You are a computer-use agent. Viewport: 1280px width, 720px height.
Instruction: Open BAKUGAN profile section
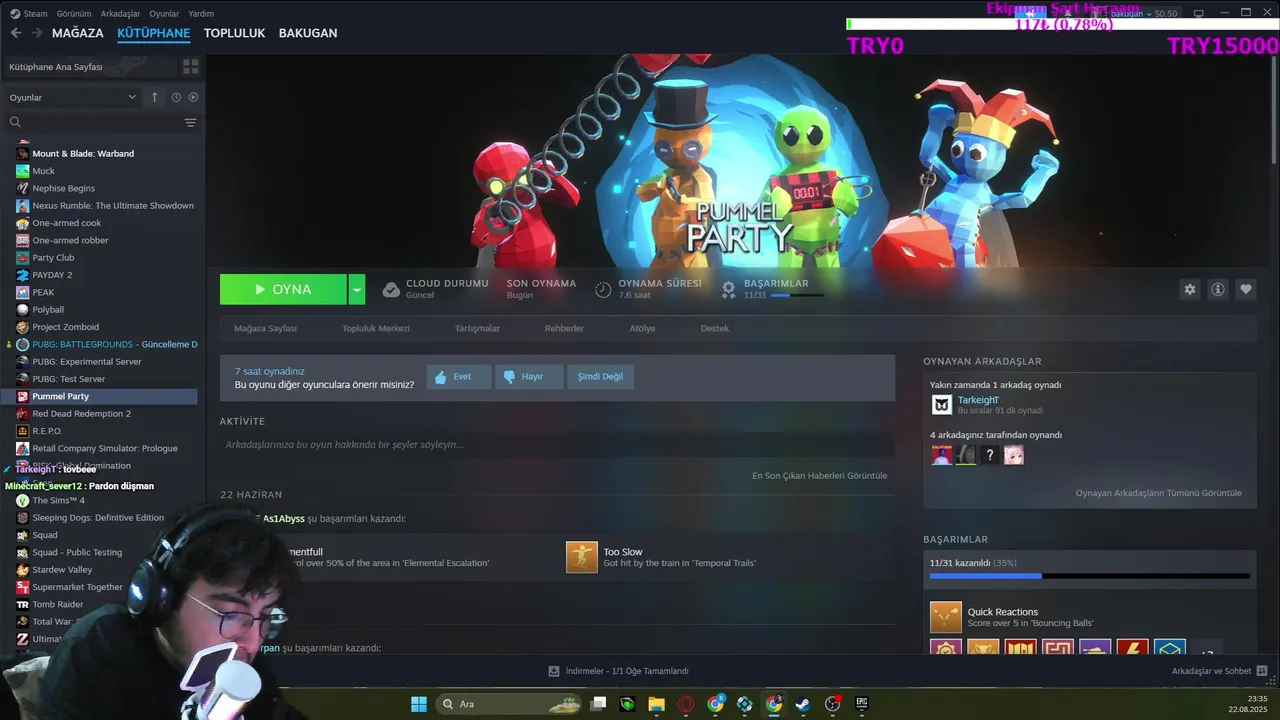click(308, 33)
